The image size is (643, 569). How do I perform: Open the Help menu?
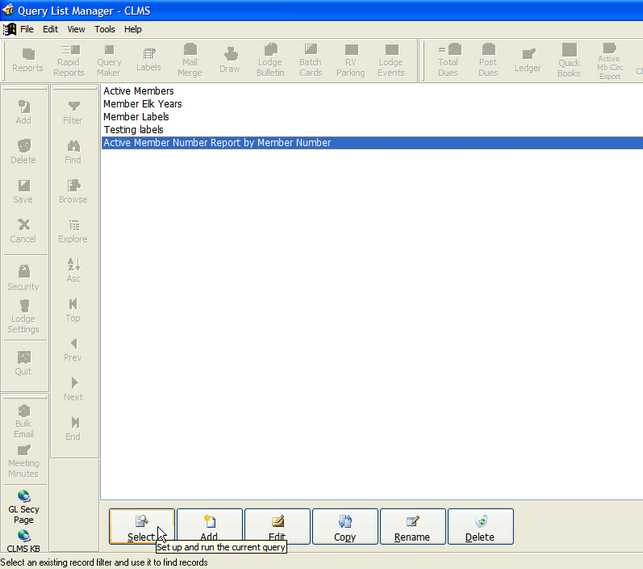coord(133,29)
